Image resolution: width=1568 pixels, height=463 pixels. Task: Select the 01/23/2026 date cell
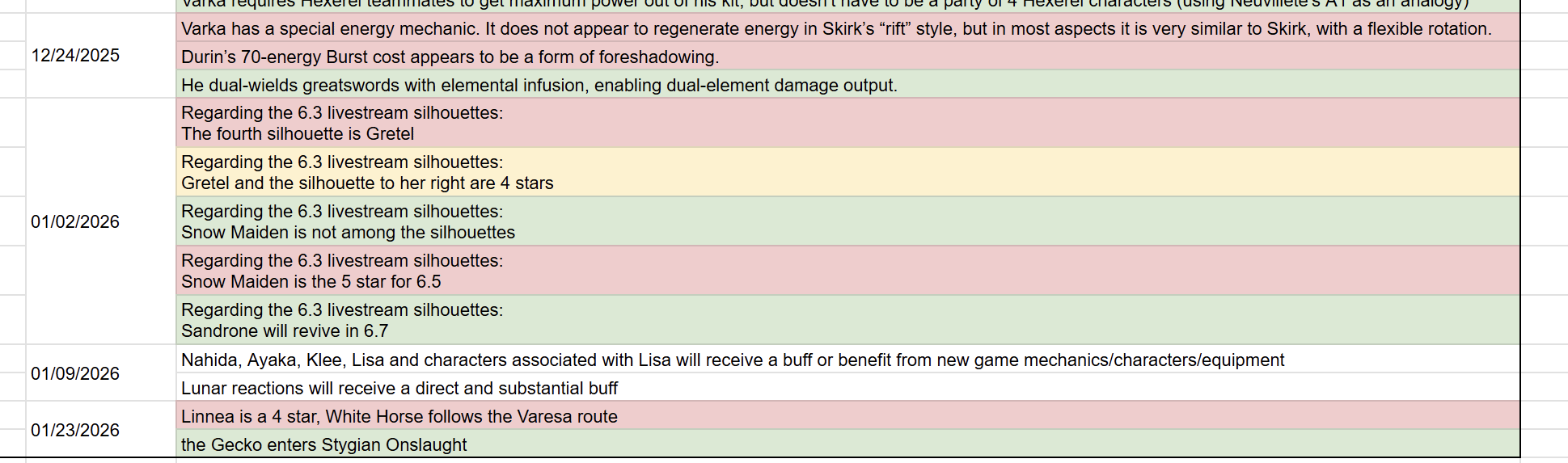(x=101, y=430)
